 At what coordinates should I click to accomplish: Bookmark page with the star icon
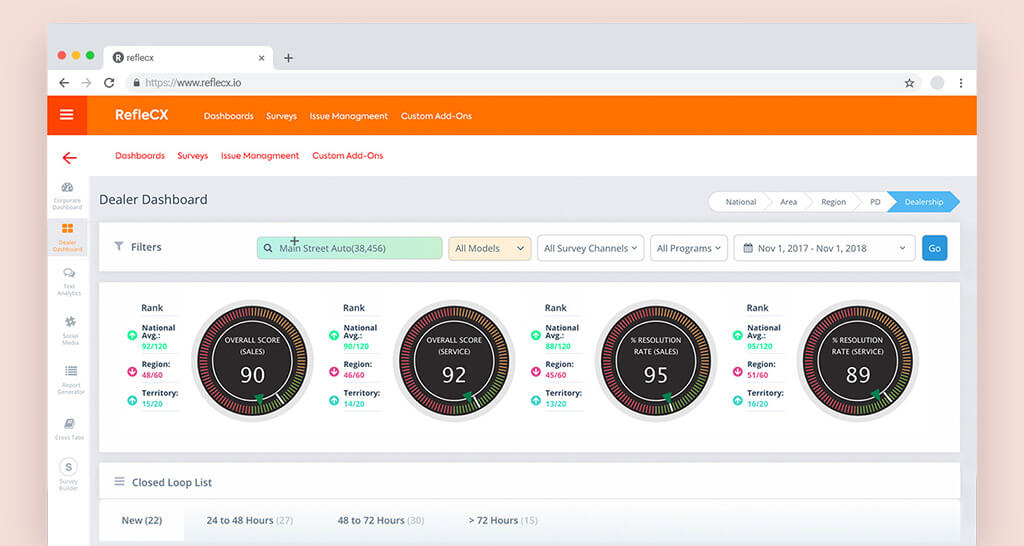tap(909, 83)
